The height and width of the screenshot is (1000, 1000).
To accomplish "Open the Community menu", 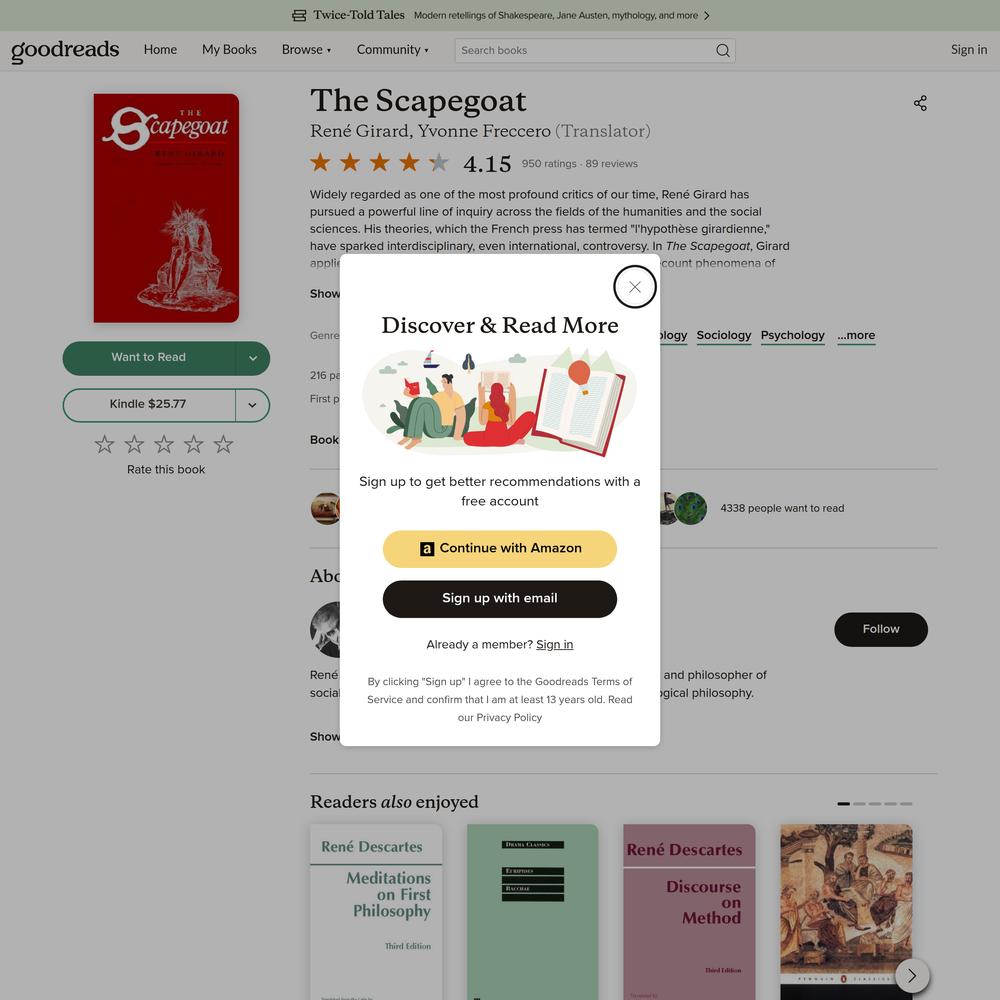I will click(x=392, y=50).
